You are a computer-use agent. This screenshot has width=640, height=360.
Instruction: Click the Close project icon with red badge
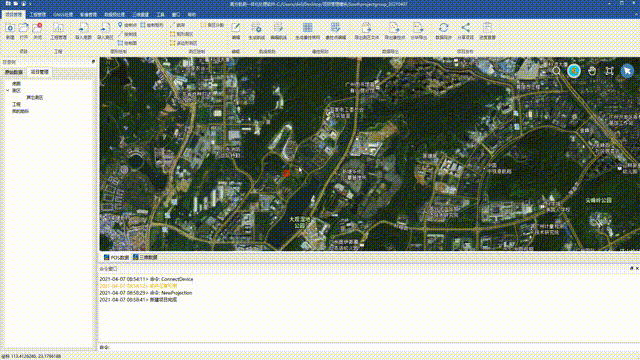37,28
